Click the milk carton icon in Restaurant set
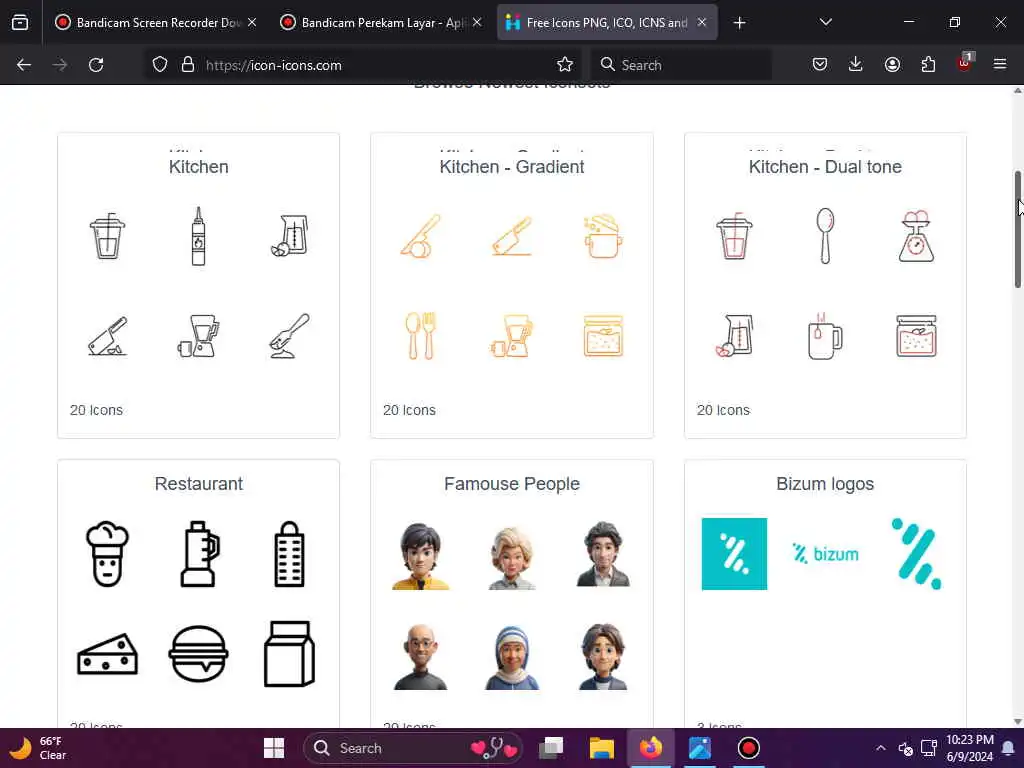 point(289,654)
